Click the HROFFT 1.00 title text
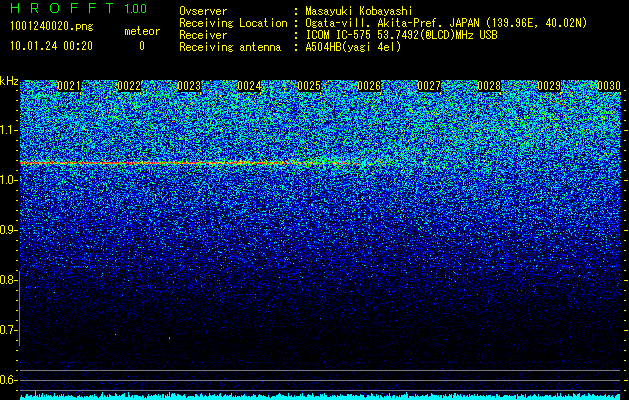Screen dimensions: 629x400 (79, 8)
